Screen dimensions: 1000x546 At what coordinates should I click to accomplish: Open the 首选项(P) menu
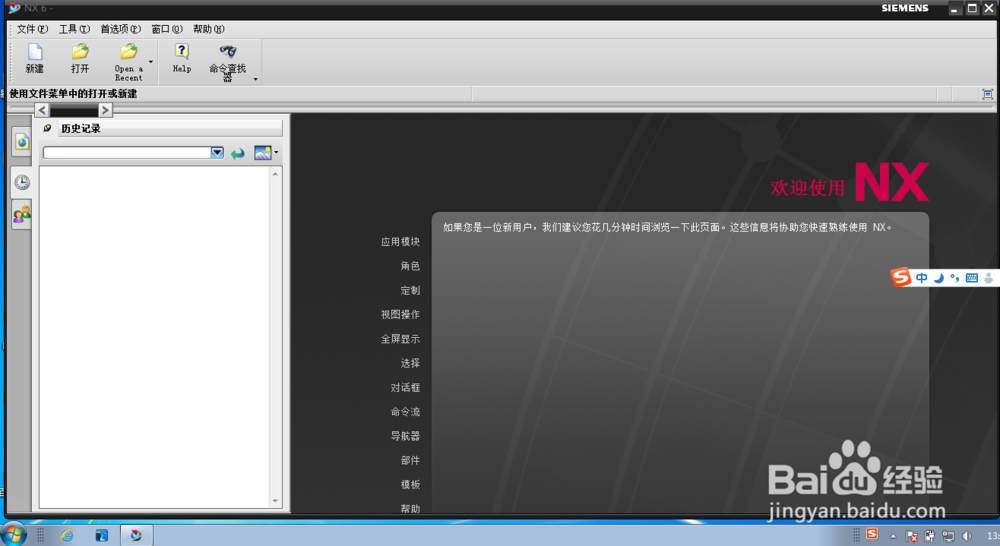(x=121, y=29)
